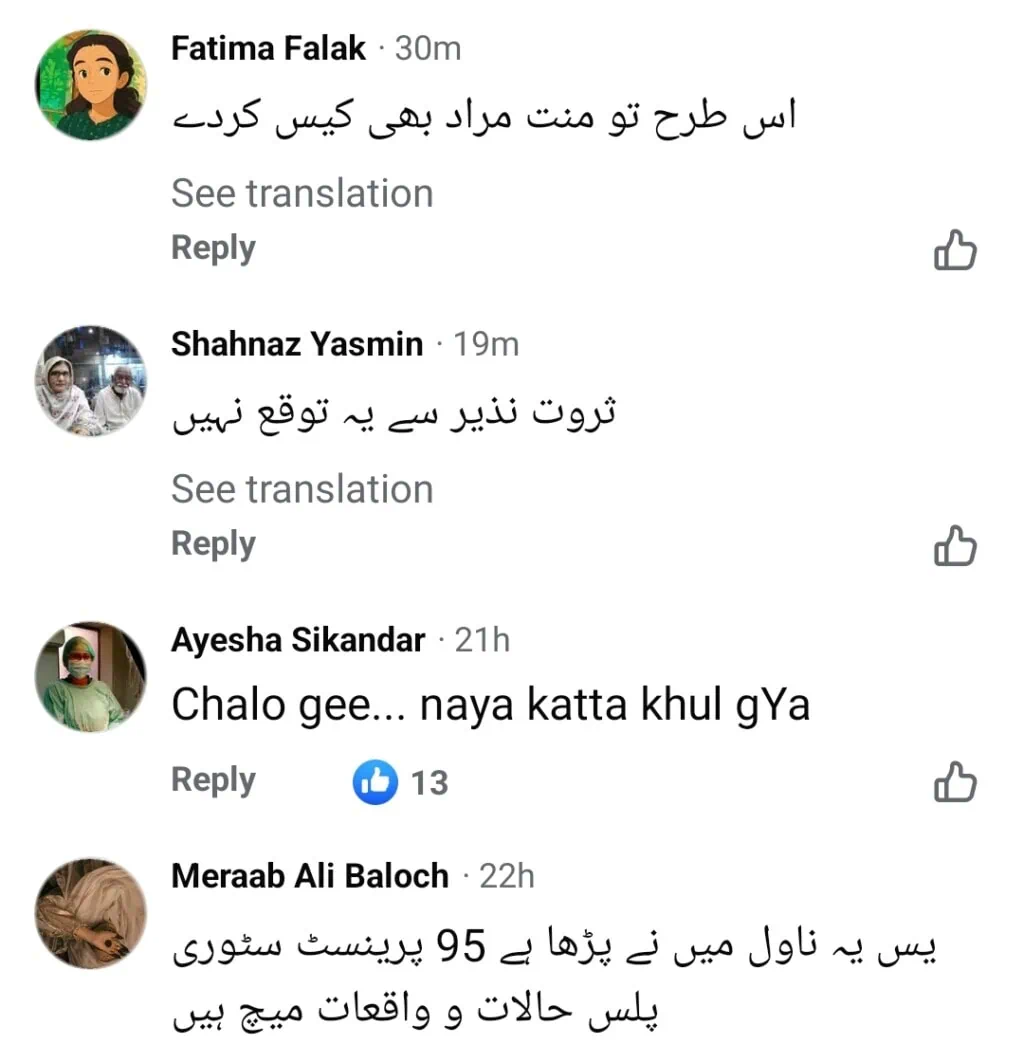Open Ayesha Sikandar's profile picture

click(x=91, y=676)
